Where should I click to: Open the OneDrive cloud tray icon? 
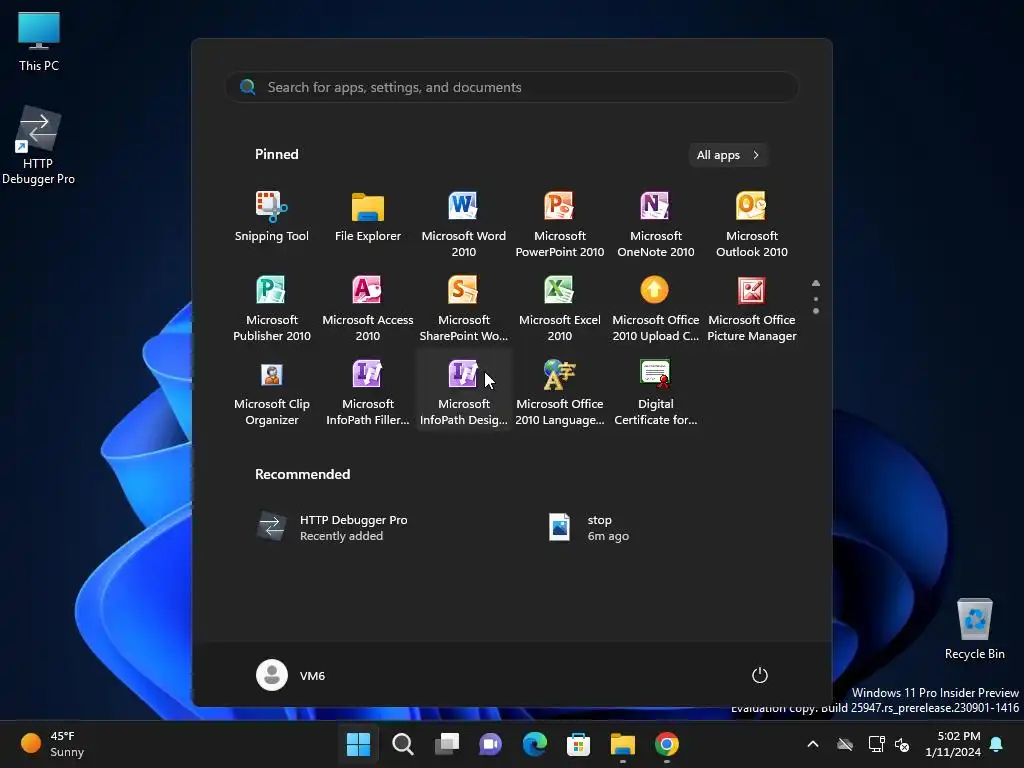(845, 744)
